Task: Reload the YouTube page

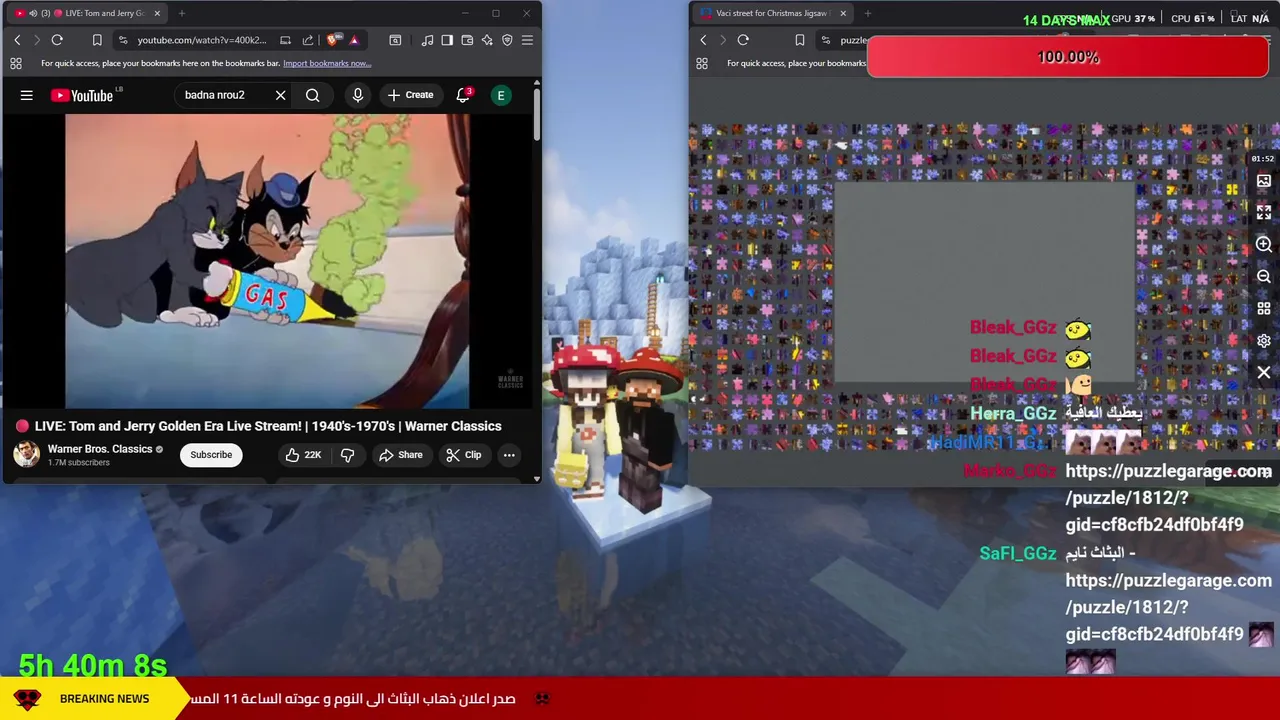Action: [x=57, y=40]
